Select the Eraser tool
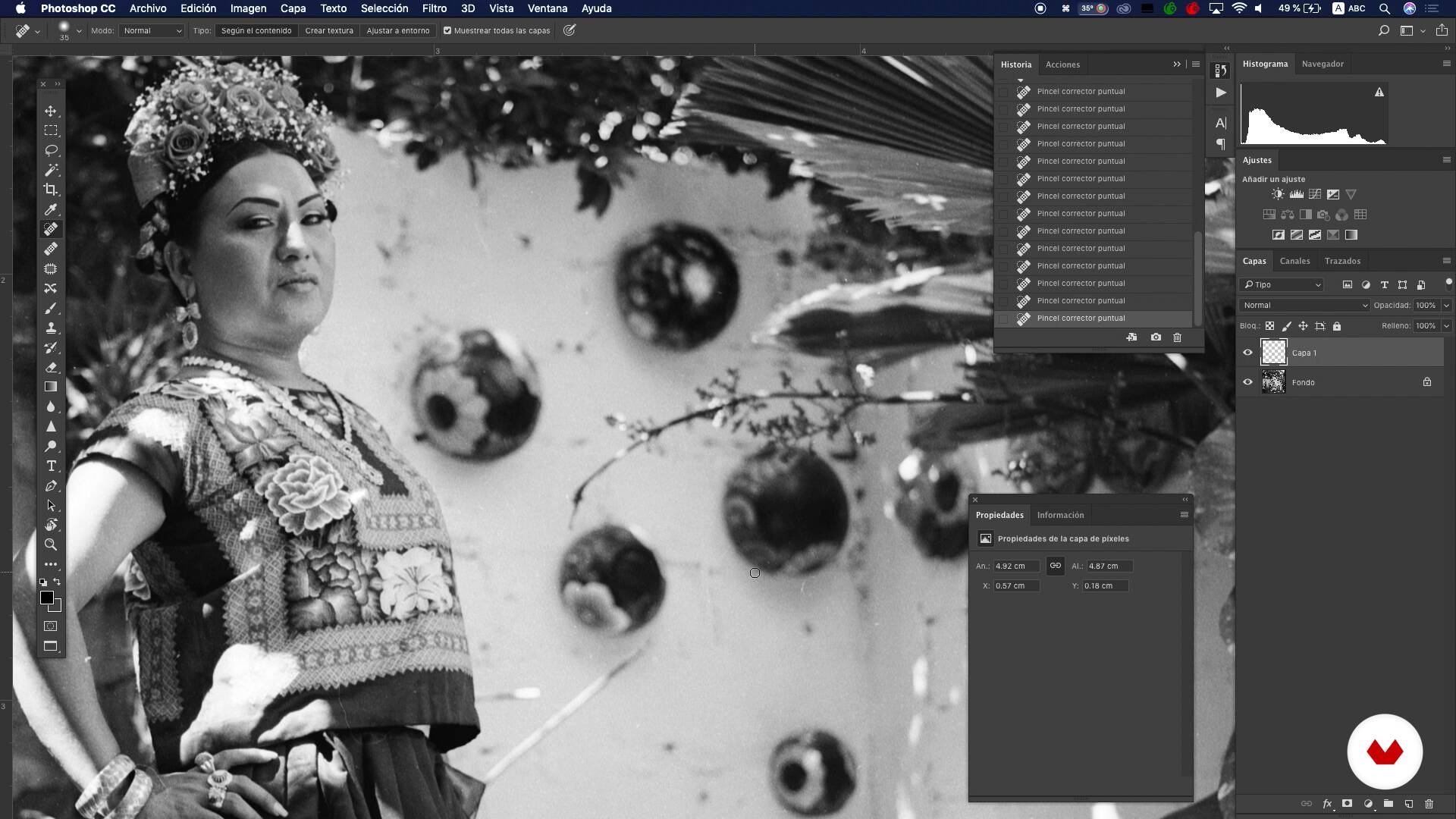Viewport: 1456px width, 819px height. 51,367
